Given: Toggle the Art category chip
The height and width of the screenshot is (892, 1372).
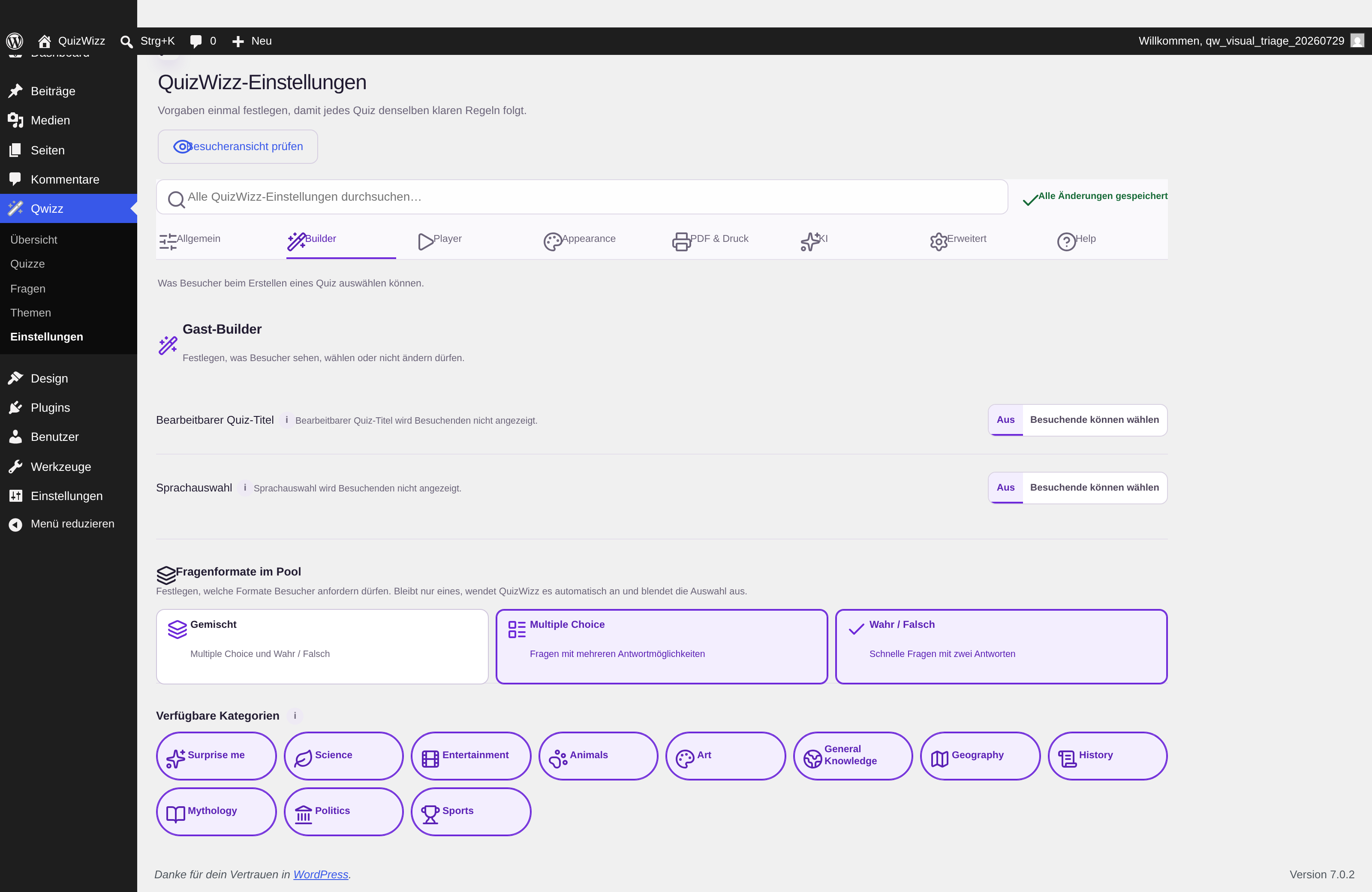Looking at the screenshot, I should pyautogui.click(x=726, y=756).
